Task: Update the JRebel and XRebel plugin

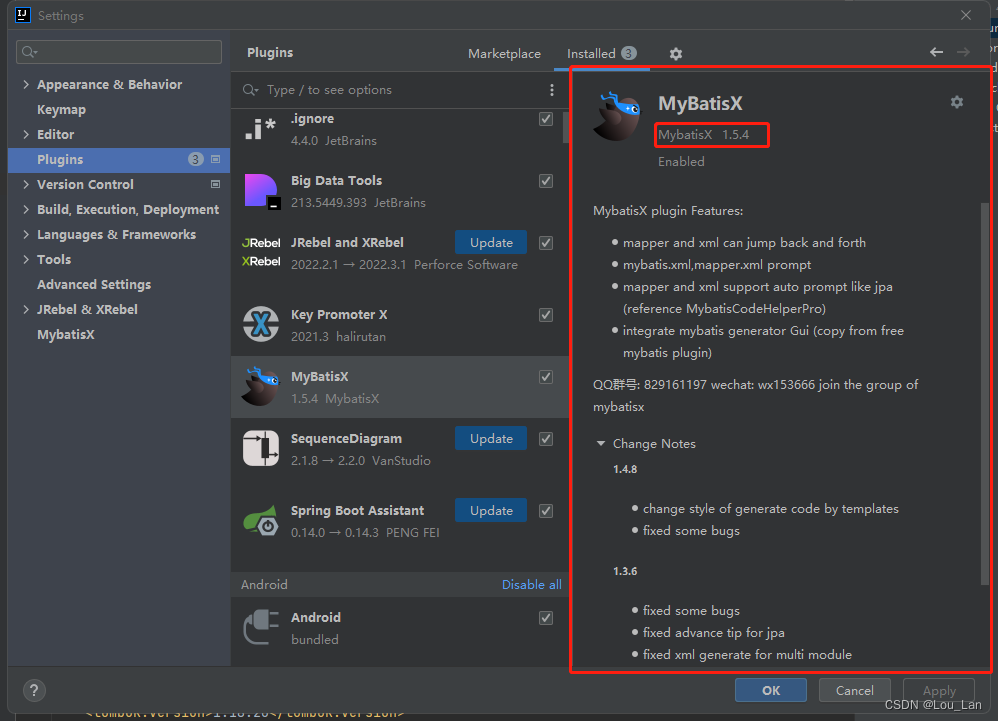Action: coord(491,242)
